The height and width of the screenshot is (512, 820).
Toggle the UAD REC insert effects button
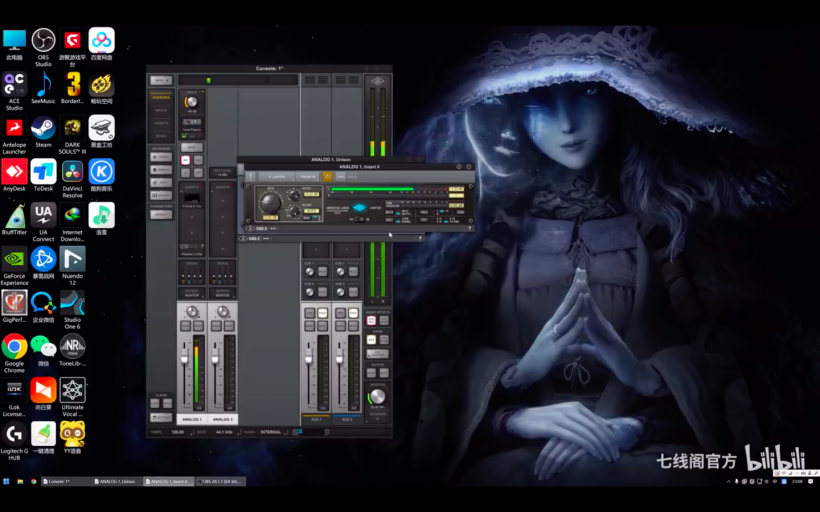point(371,320)
